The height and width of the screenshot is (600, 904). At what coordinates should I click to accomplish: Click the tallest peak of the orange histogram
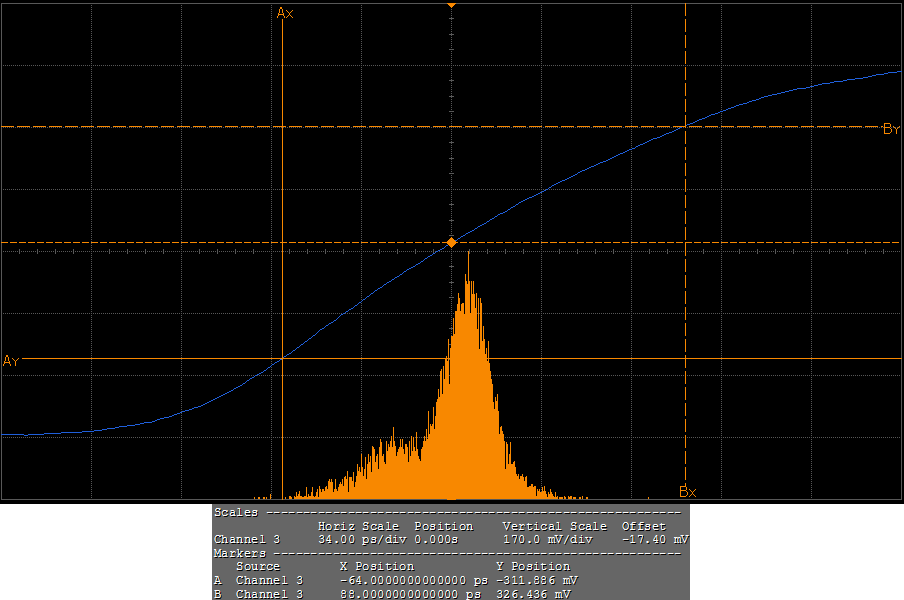pos(468,256)
